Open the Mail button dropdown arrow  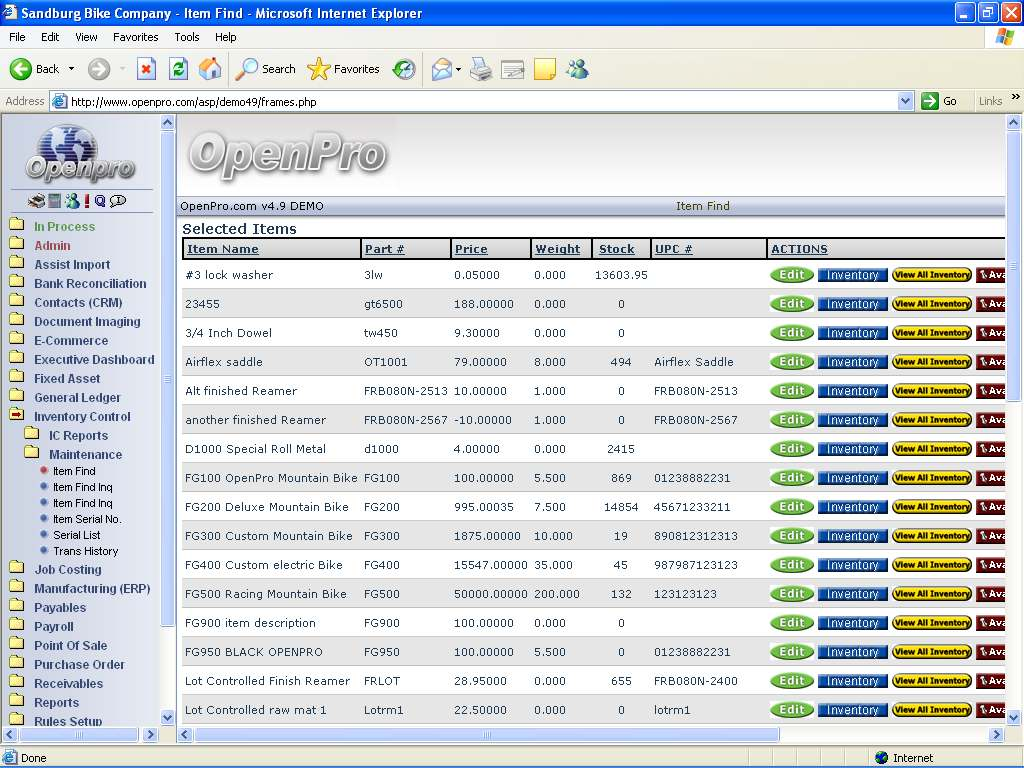point(458,69)
